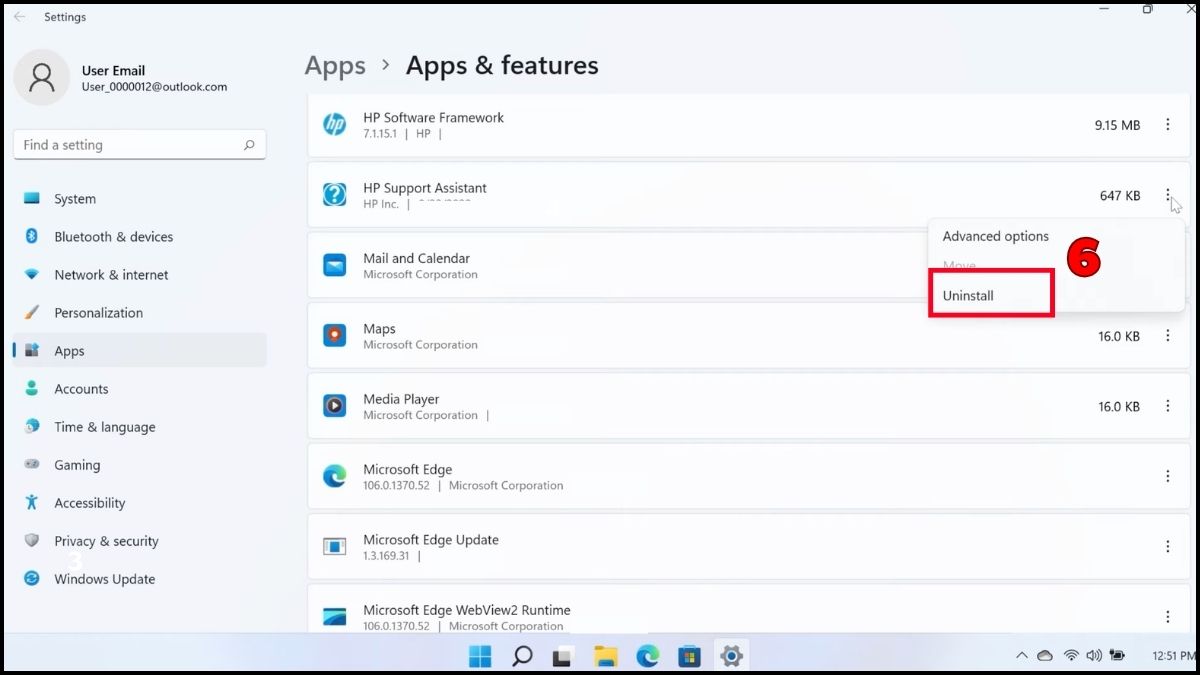Open Accounts settings
1200x675 pixels.
[140, 389]
